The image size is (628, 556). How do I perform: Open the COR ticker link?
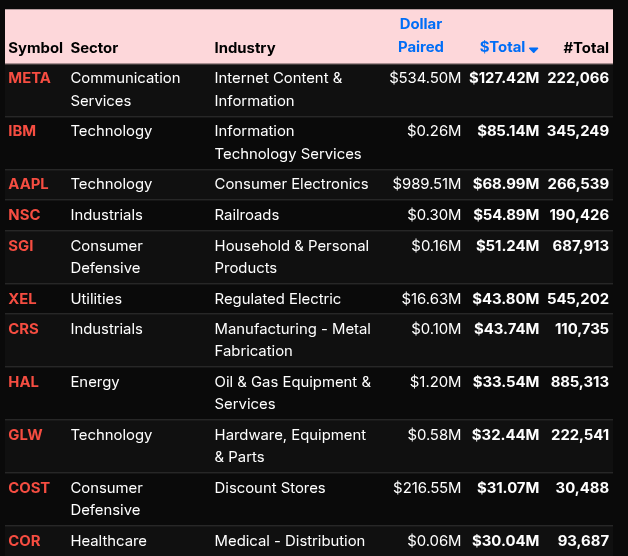24,541
